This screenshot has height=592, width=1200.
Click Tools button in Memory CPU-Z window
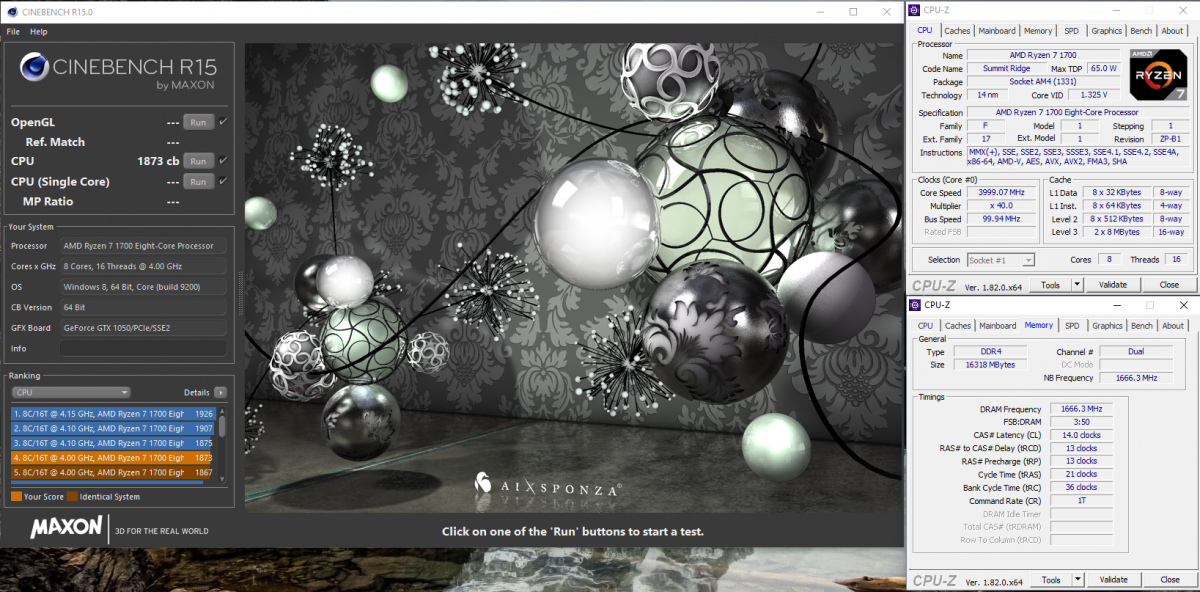click(x=1050, y=580)
